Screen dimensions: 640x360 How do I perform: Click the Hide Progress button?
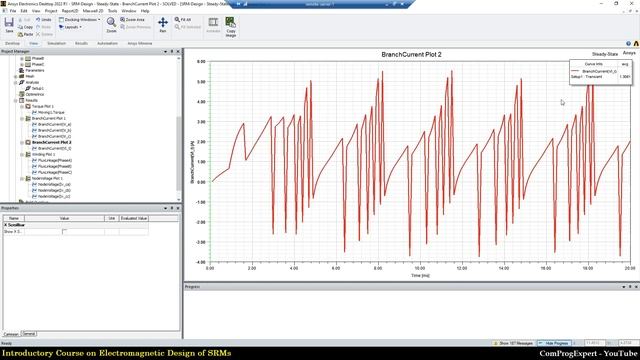point(554,343)
